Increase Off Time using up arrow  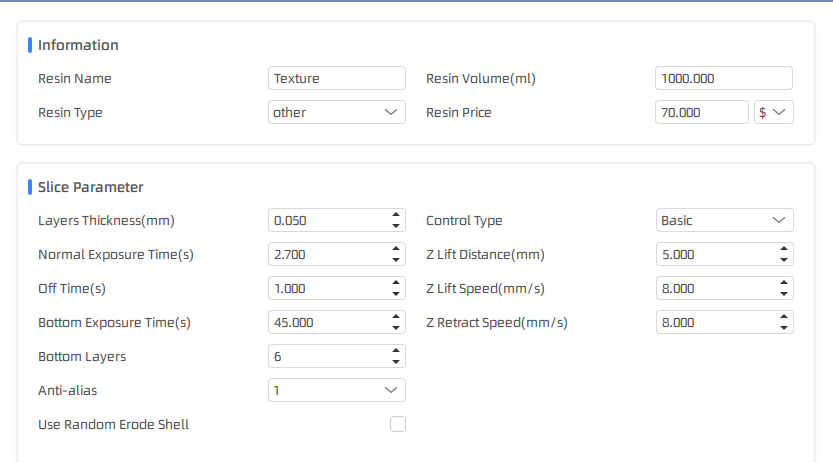(396, 282)
